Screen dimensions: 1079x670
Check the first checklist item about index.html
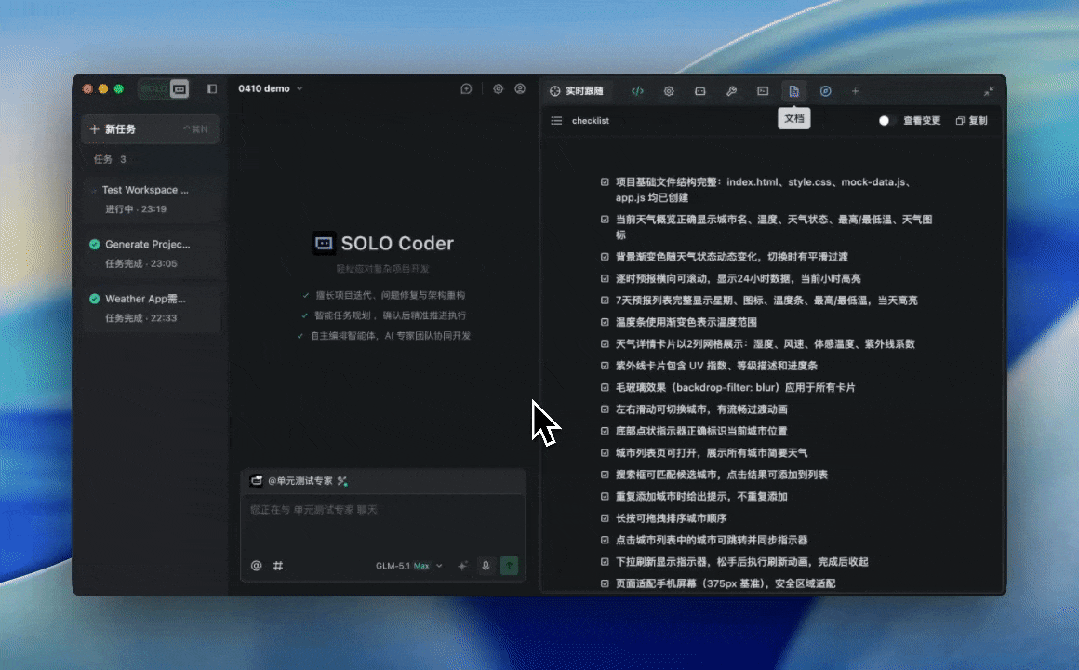(x=605, y=182)
